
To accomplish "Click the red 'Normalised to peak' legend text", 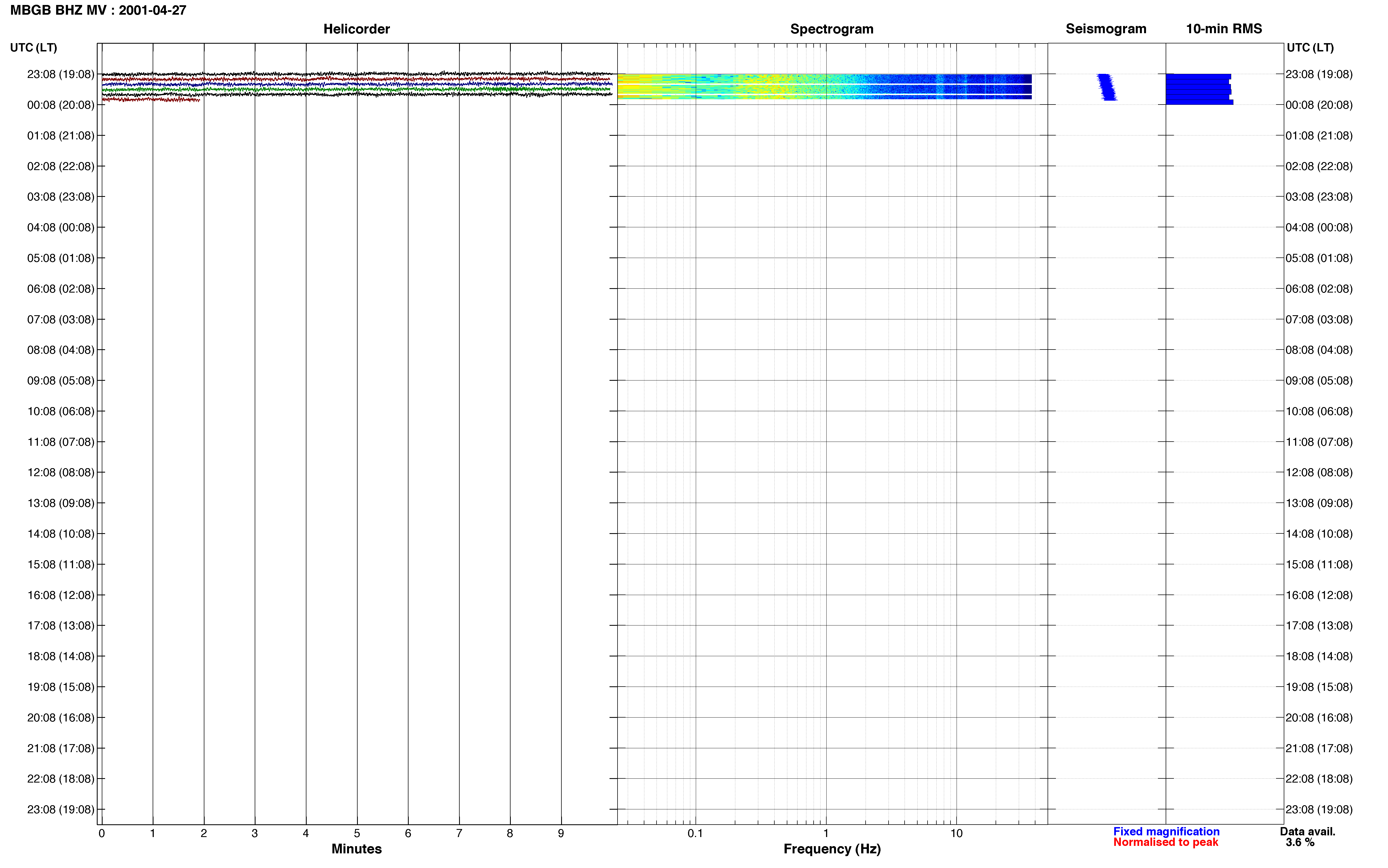I will tap(1165, 843).
